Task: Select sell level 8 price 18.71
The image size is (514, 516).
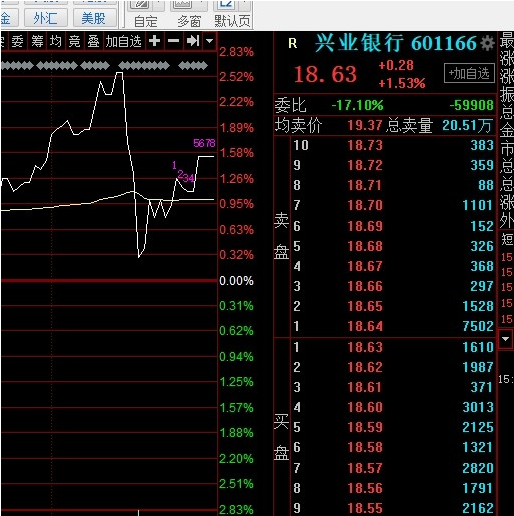Action: (x=365, y=185)
